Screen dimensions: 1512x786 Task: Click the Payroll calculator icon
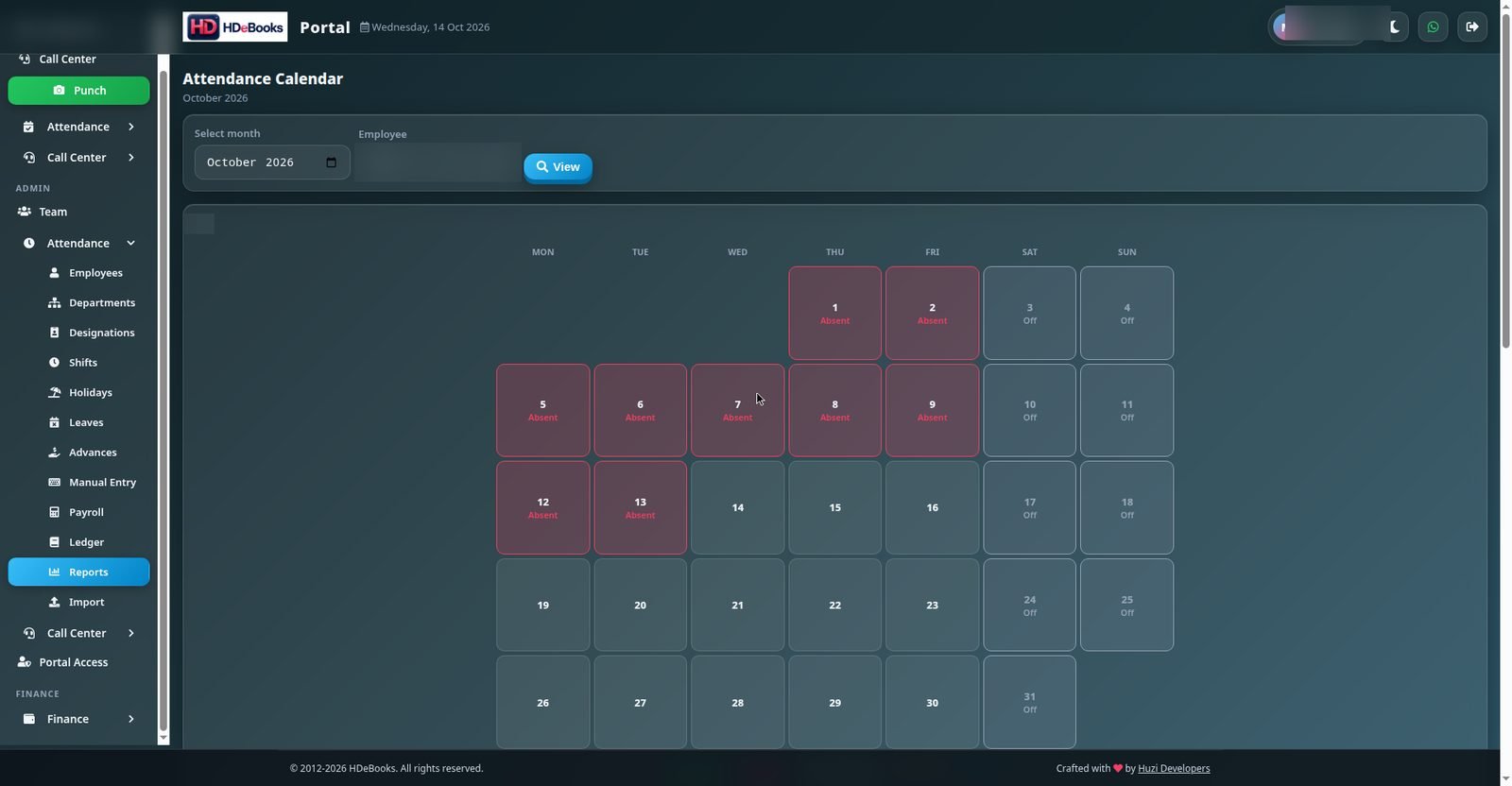coord(54,512)
